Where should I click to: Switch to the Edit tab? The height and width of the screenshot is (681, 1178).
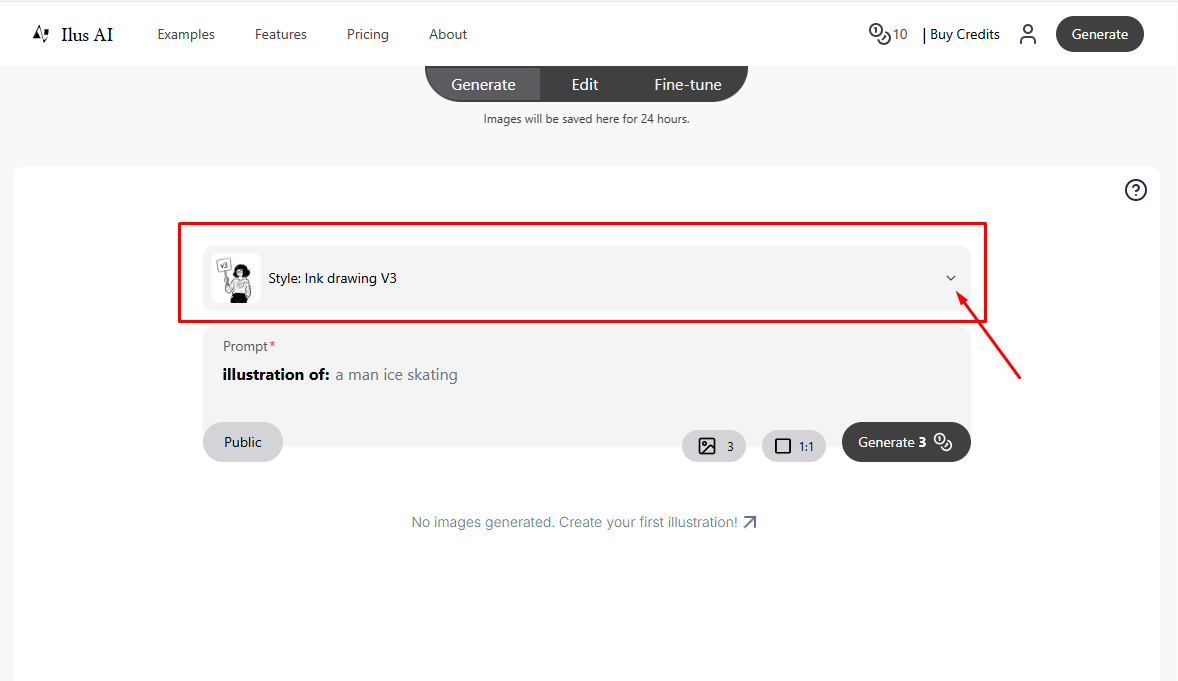(584, 84)
